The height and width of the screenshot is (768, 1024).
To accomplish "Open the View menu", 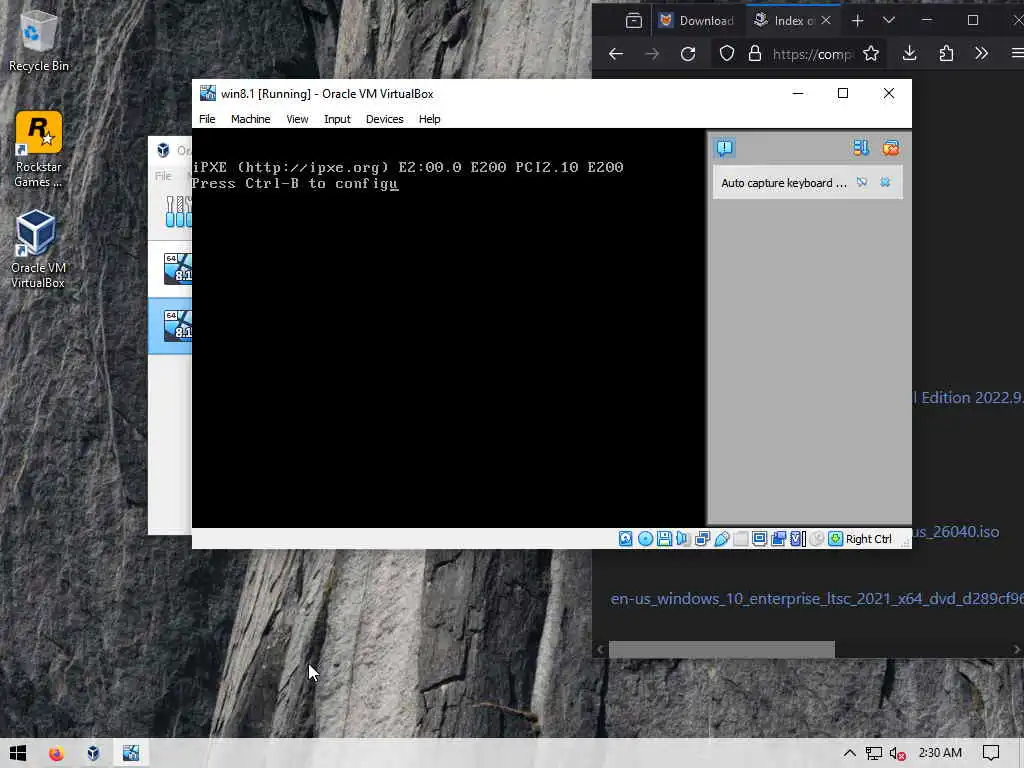I will pos(297,119).
